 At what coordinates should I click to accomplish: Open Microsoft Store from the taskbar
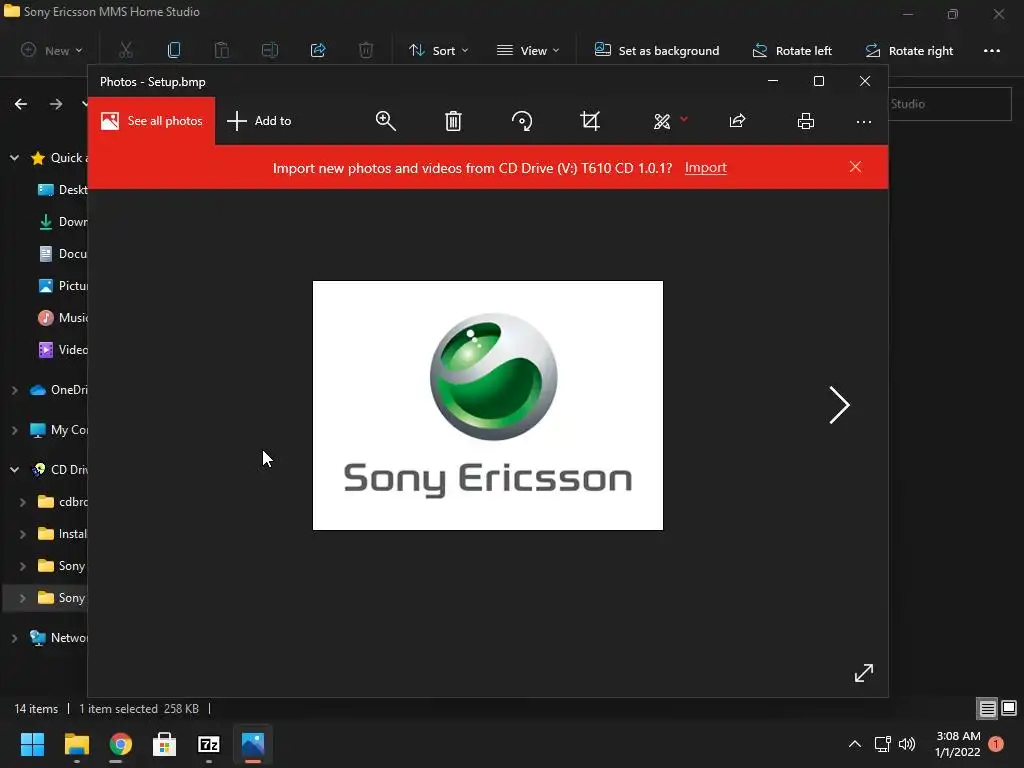(165, 744)
